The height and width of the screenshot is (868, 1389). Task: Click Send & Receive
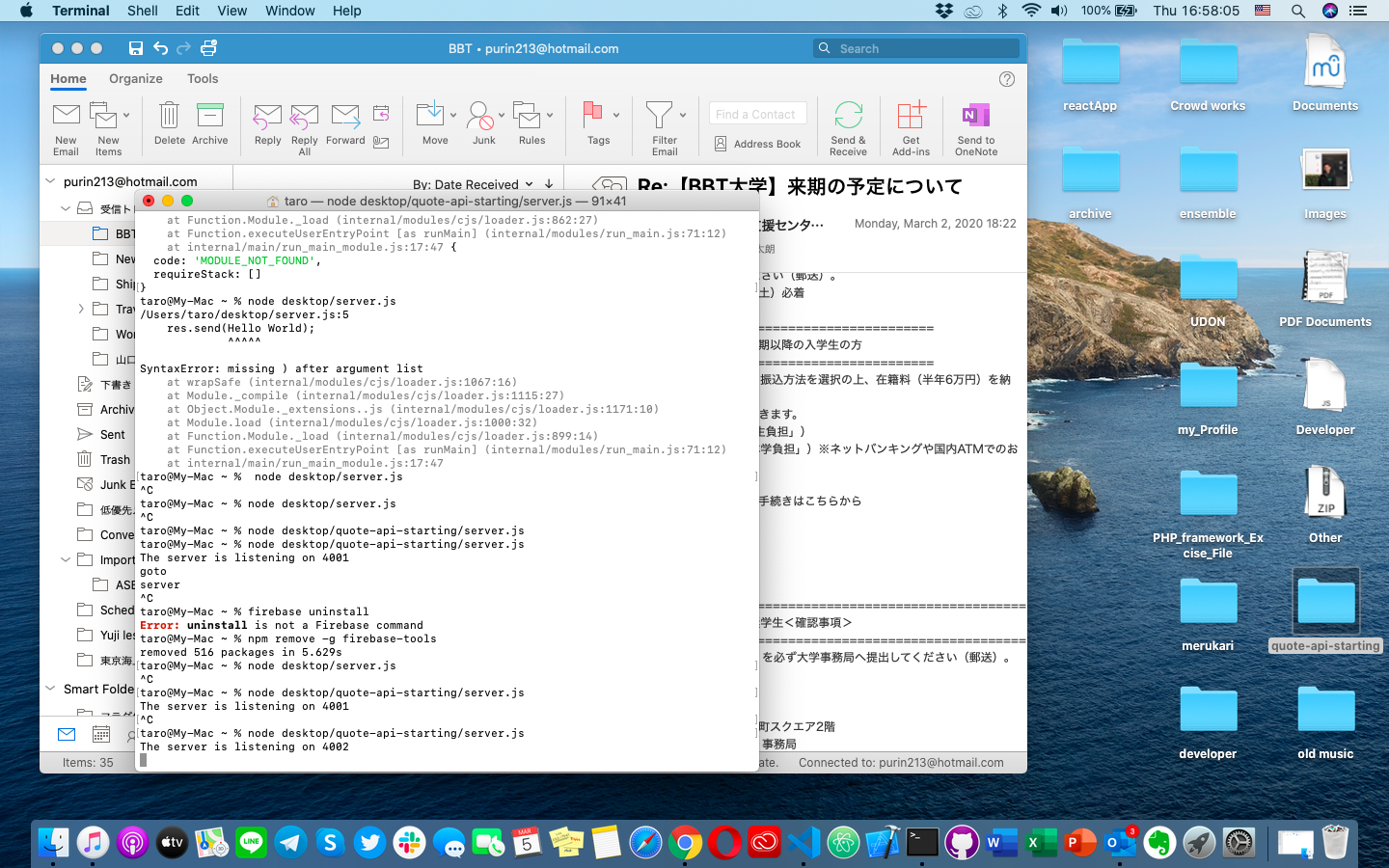click(848, 127)
